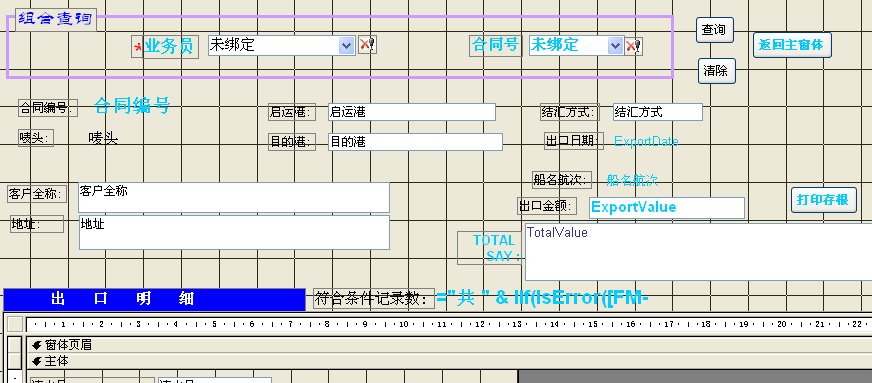Select the 启运港 text field

(x=412, y=112)
